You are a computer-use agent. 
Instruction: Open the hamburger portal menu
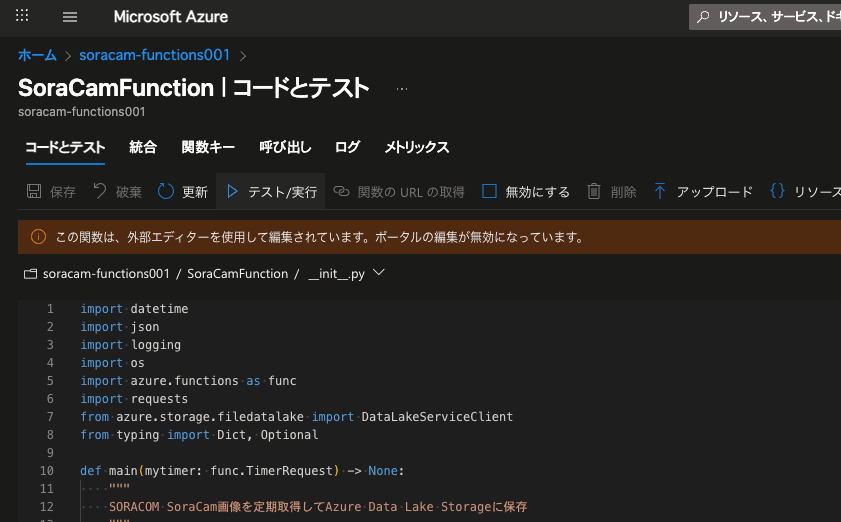pos(70,17)
